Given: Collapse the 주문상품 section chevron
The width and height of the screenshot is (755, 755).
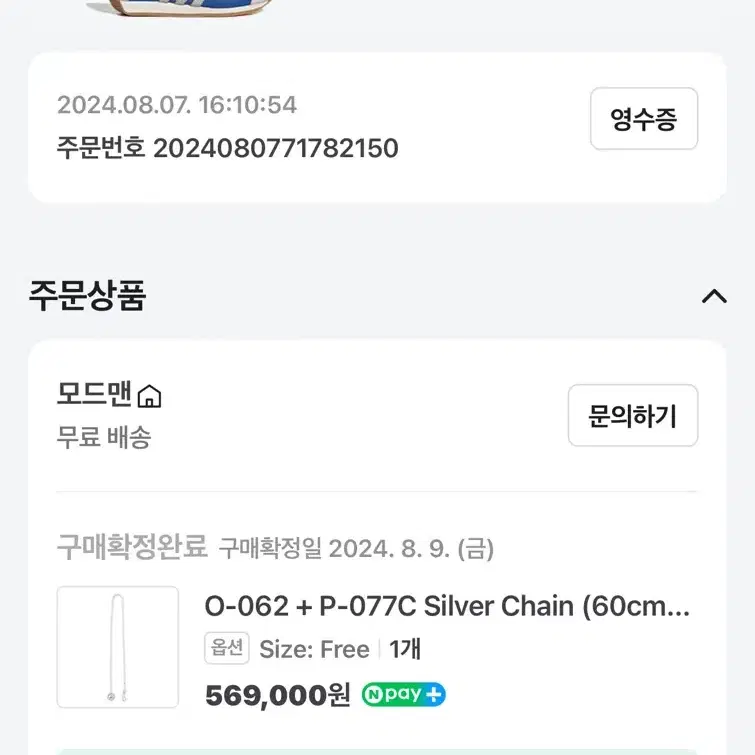Looking at the screenshot, I should [714, 296].
